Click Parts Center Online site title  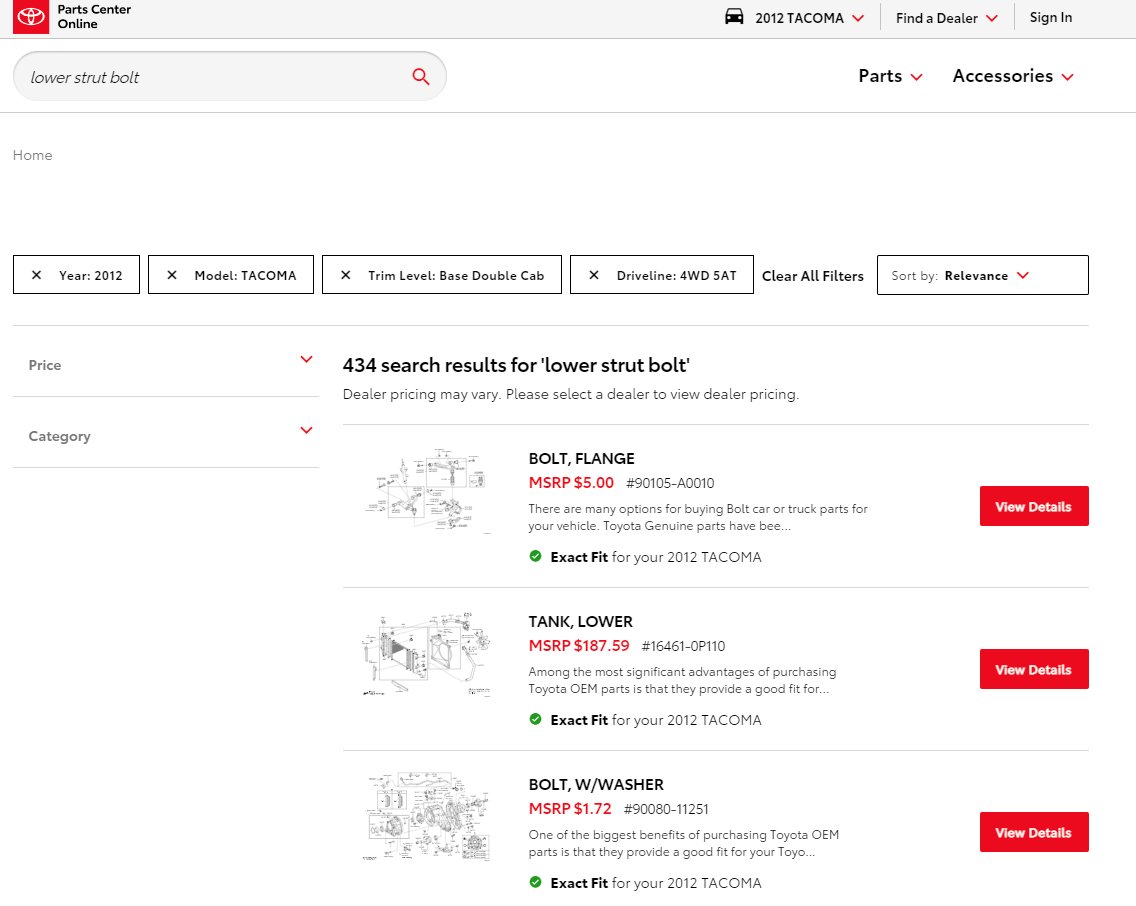[94, 17]
